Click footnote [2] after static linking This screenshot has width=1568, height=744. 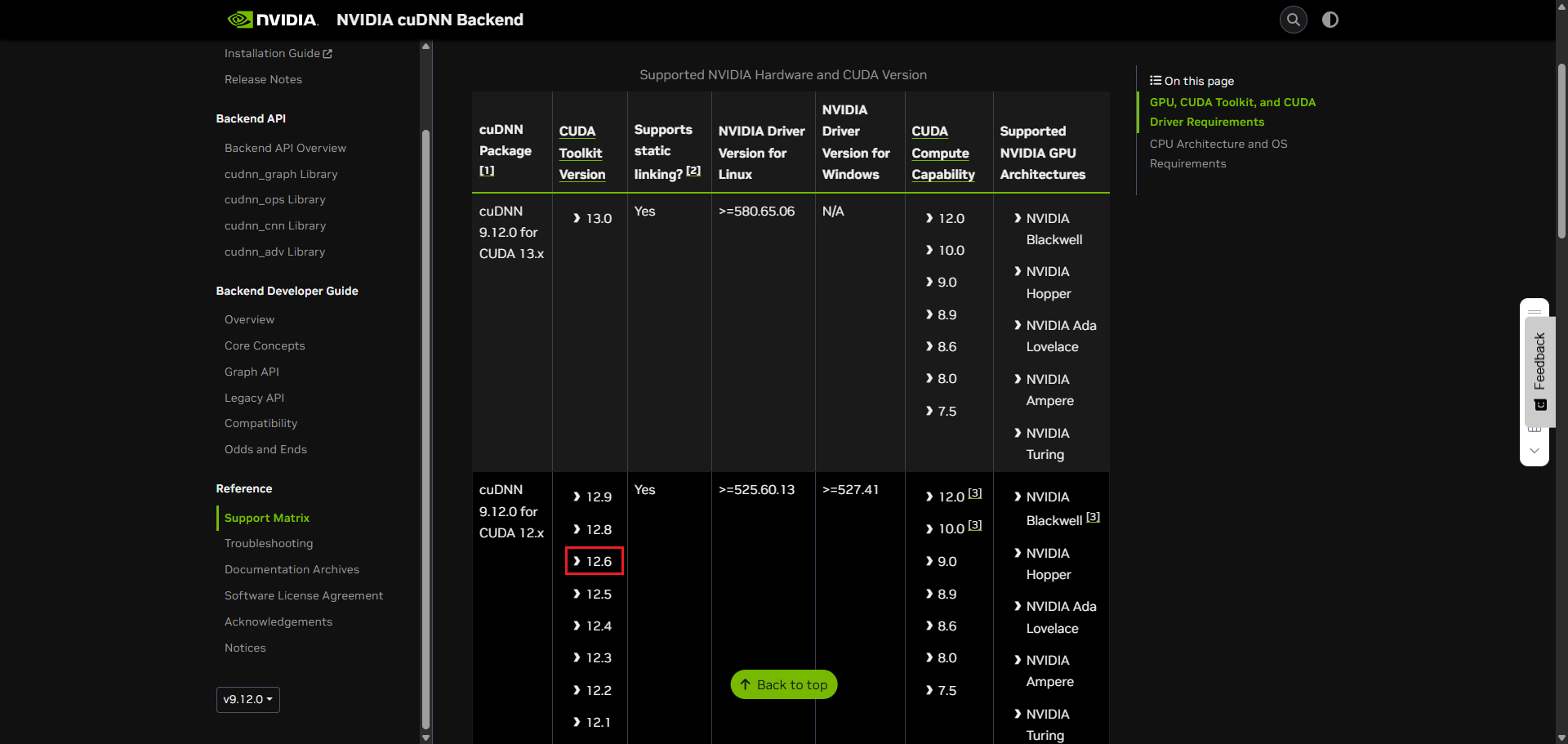pyautogui.click(x=693, y=171)
